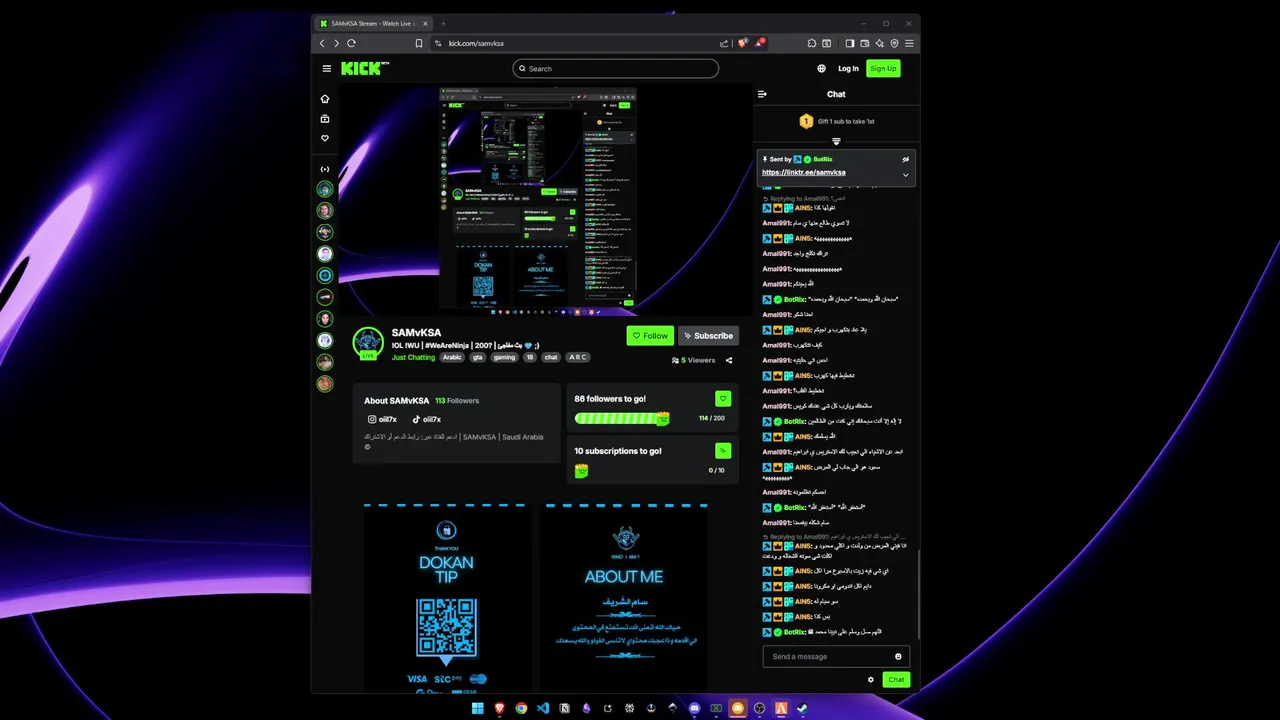Select the gaming tag
Screen dimensions: 1280x720
[505, 357]
